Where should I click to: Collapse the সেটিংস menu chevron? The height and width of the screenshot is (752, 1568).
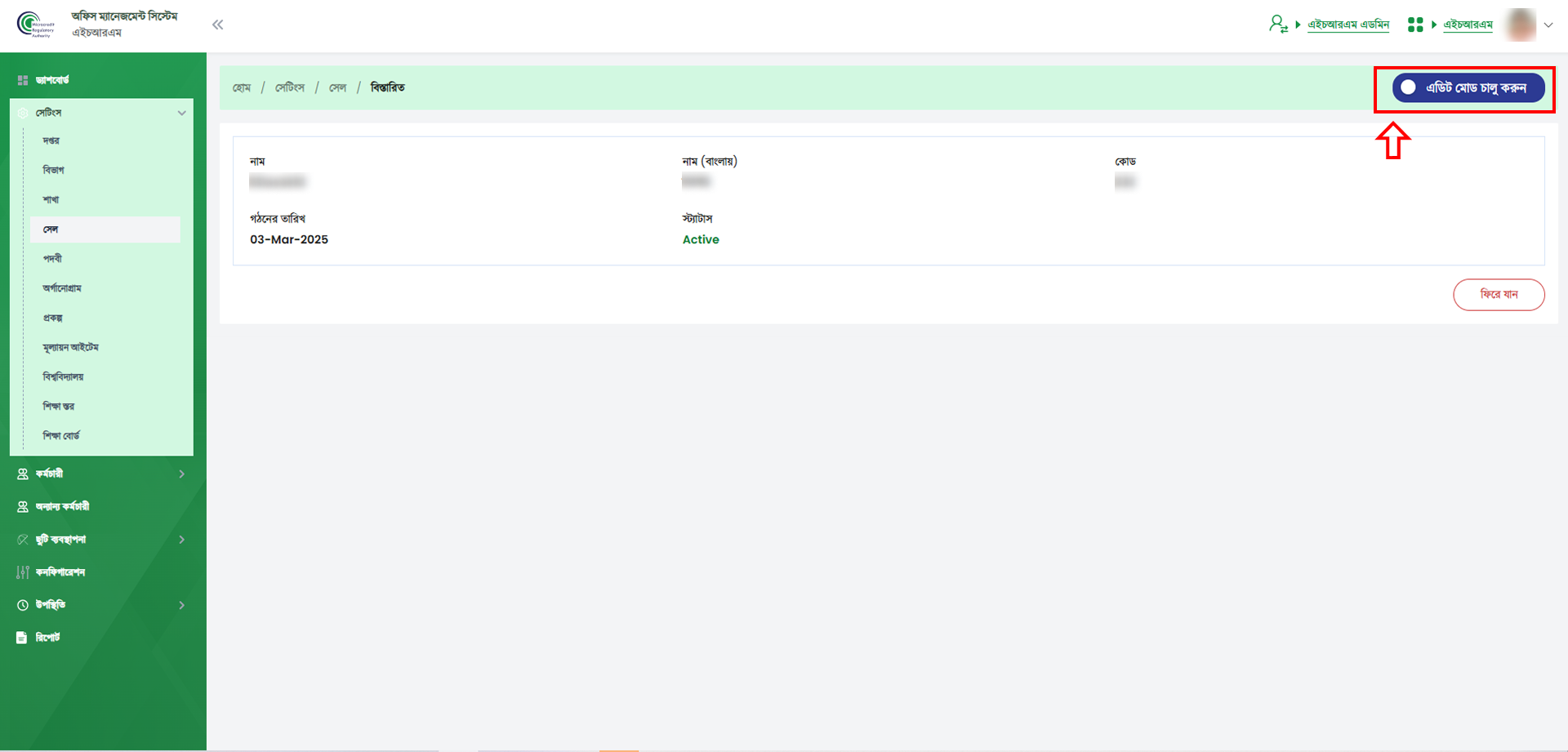[182, 113]
